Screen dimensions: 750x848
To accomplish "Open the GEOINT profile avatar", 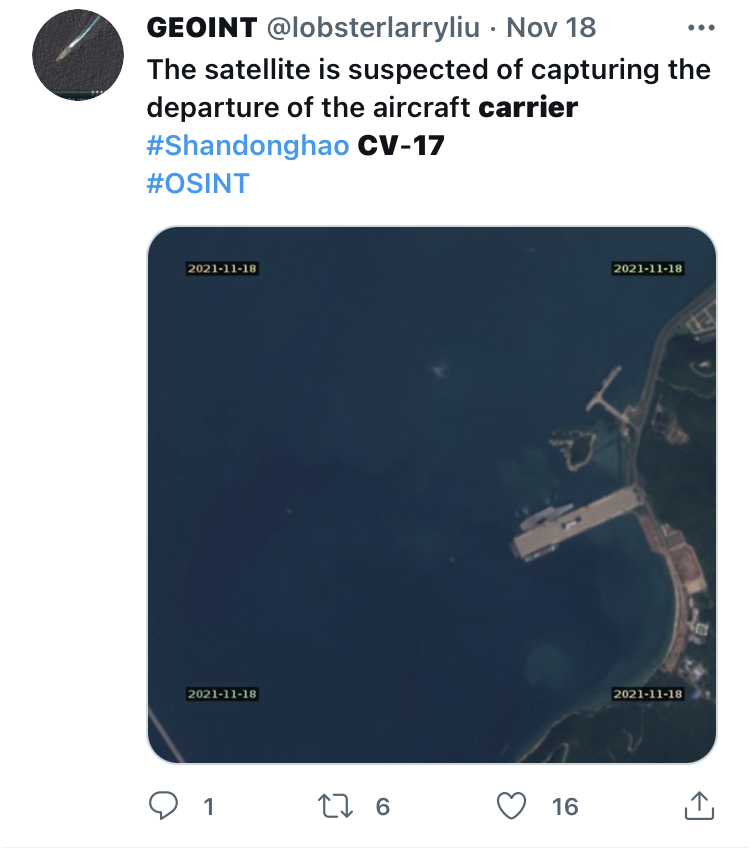I will pos(78,55).
